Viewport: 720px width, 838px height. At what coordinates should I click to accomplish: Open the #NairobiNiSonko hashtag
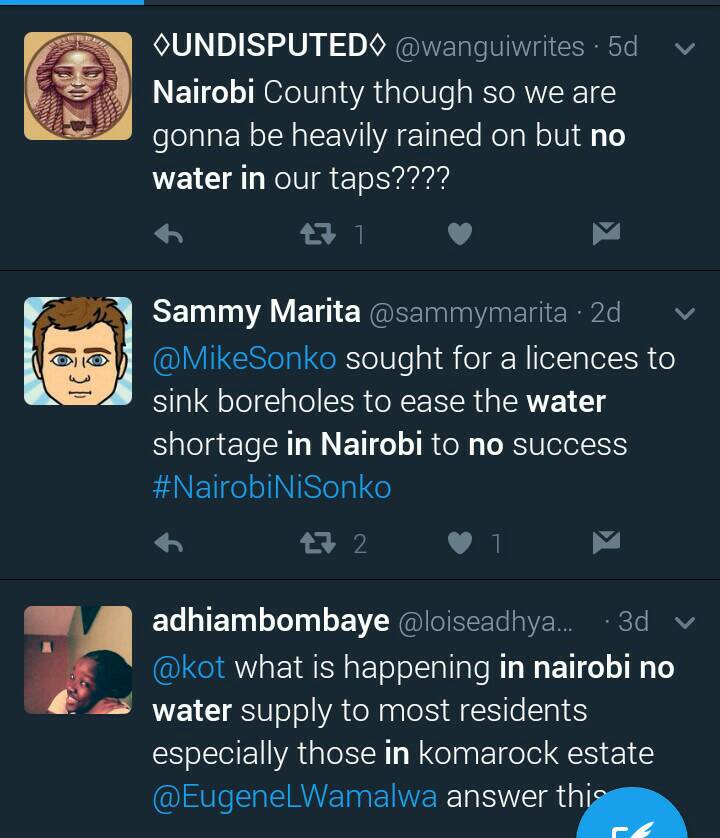click(272, 487)
